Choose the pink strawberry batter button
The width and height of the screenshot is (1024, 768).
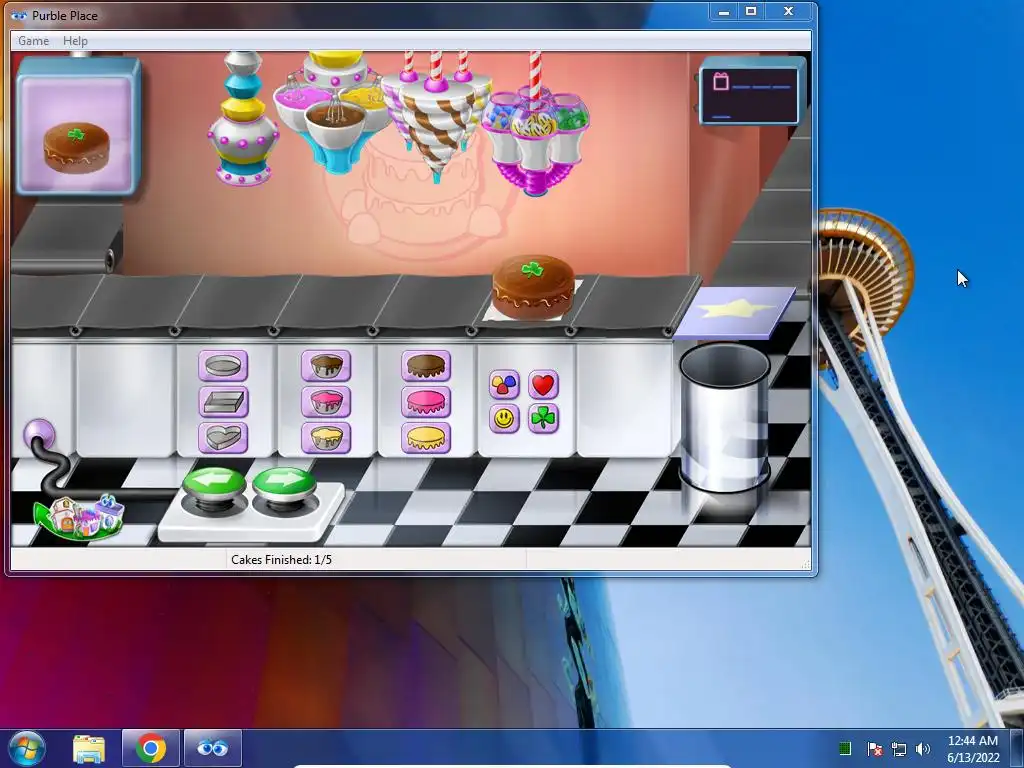[326, 402]
